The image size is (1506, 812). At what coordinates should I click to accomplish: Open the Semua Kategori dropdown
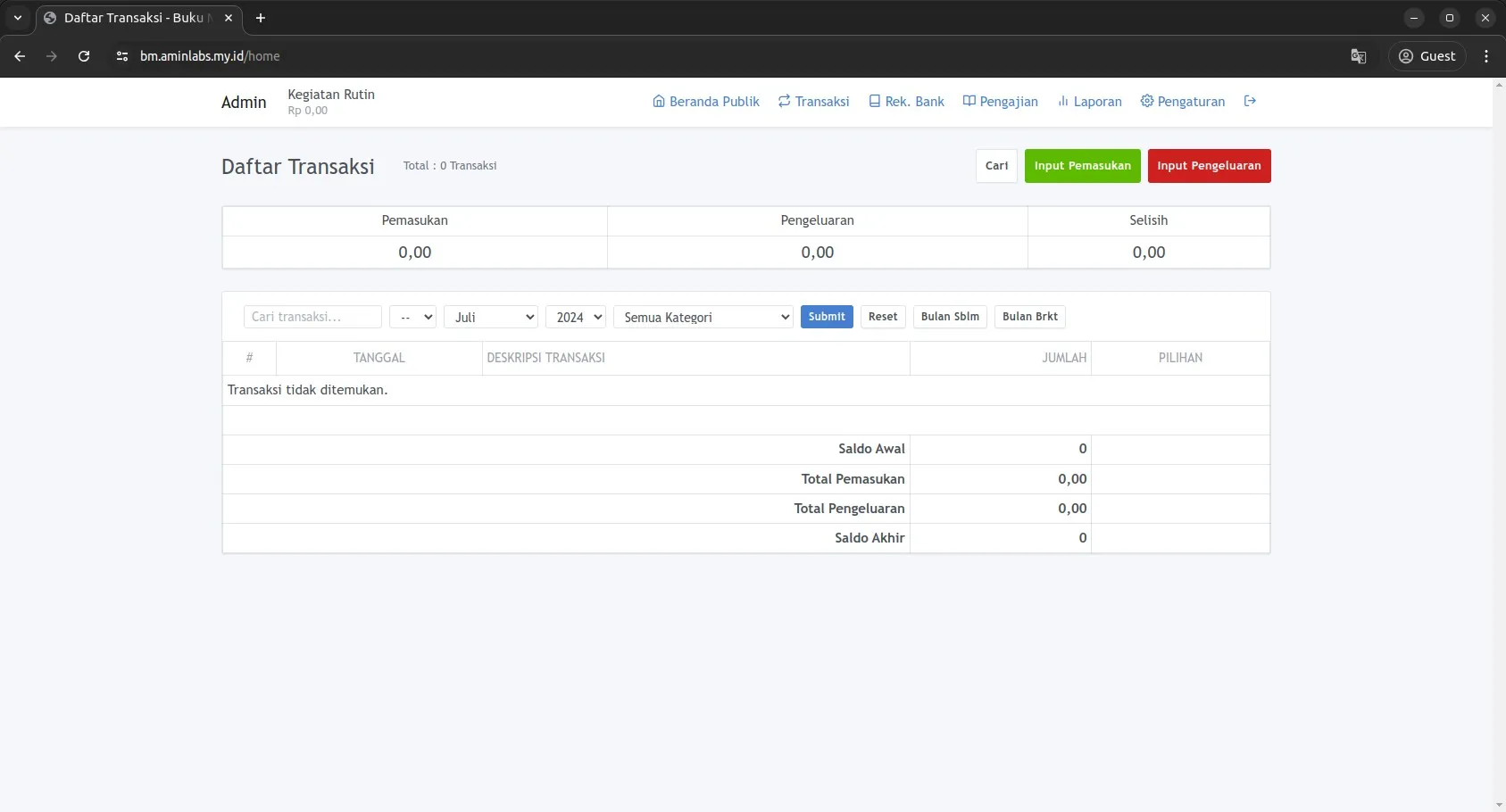tap(703, 317)
